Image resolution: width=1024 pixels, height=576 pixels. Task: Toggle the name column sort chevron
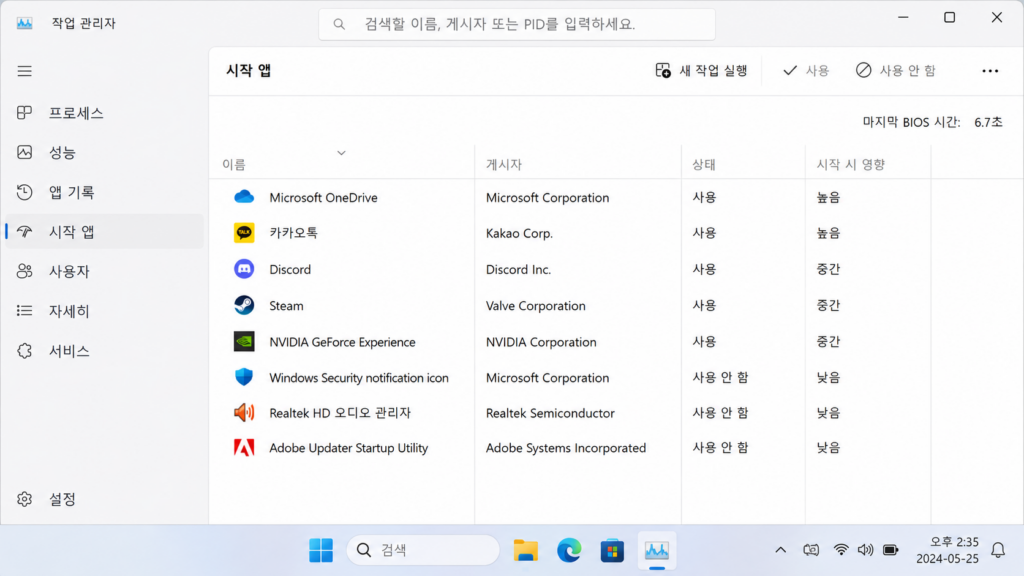click(x=341, y=153)
